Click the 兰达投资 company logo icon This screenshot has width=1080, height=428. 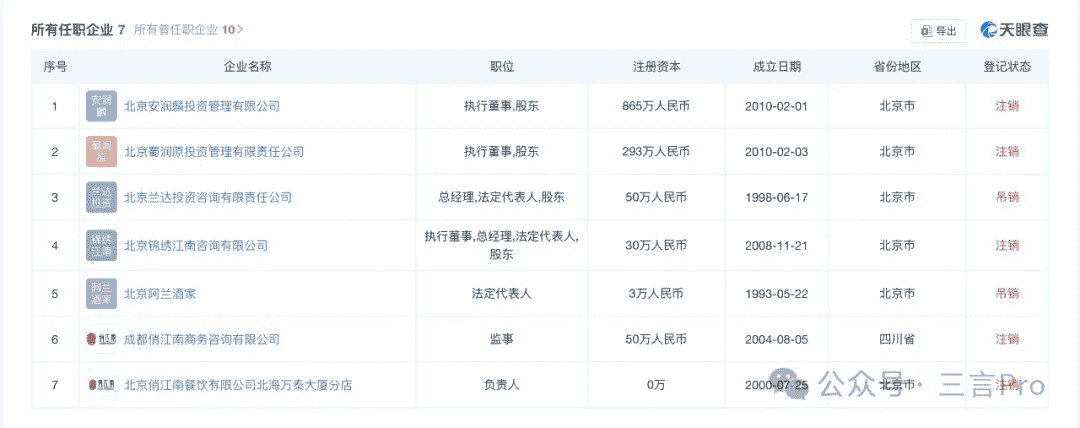pos(101,198)
